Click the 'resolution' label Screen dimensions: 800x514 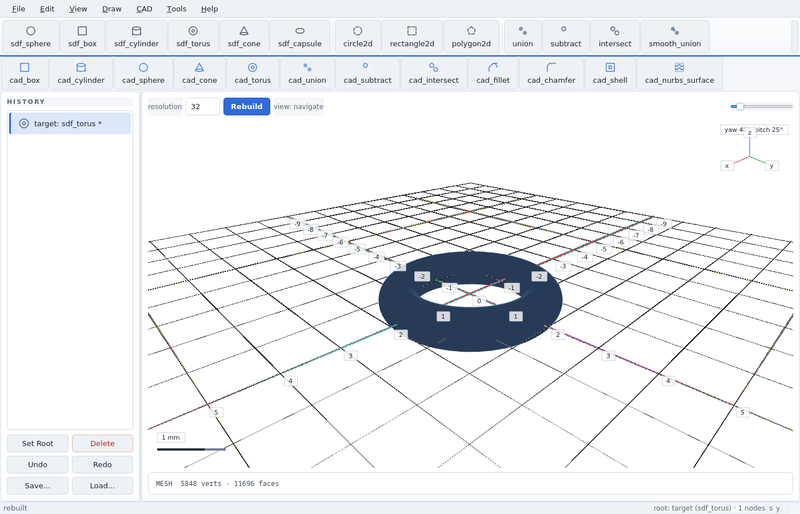point(165,107)
